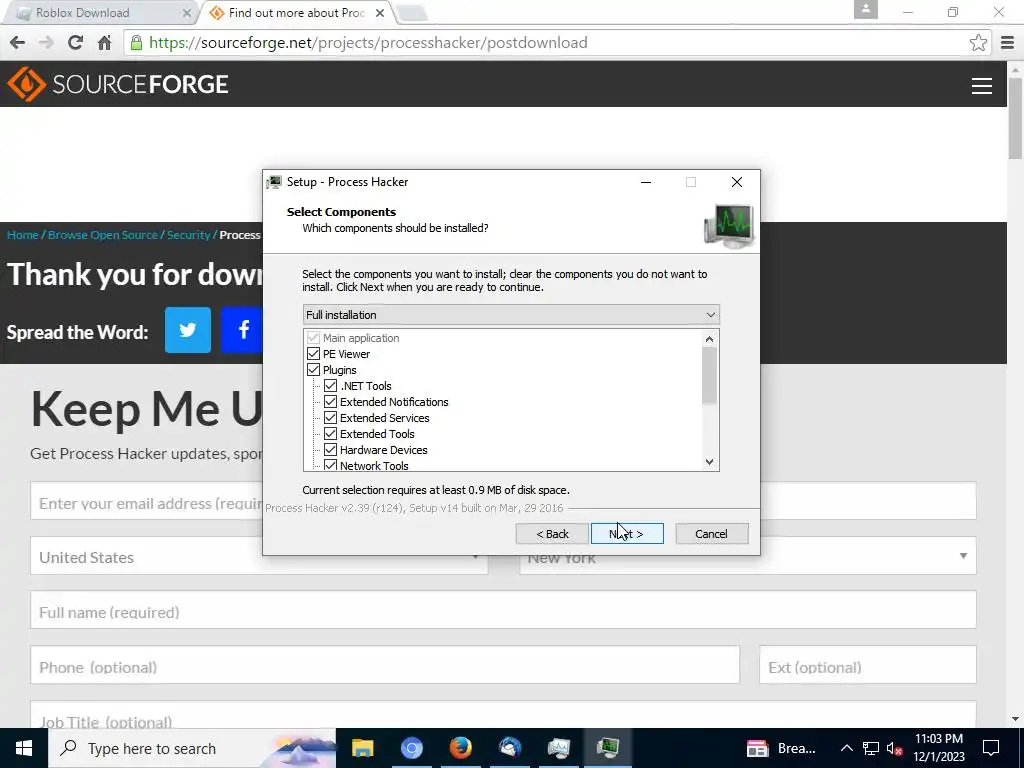
Task: Go Back in the Setup wizard
Action: pyautogui.click(x=552, y=534)
